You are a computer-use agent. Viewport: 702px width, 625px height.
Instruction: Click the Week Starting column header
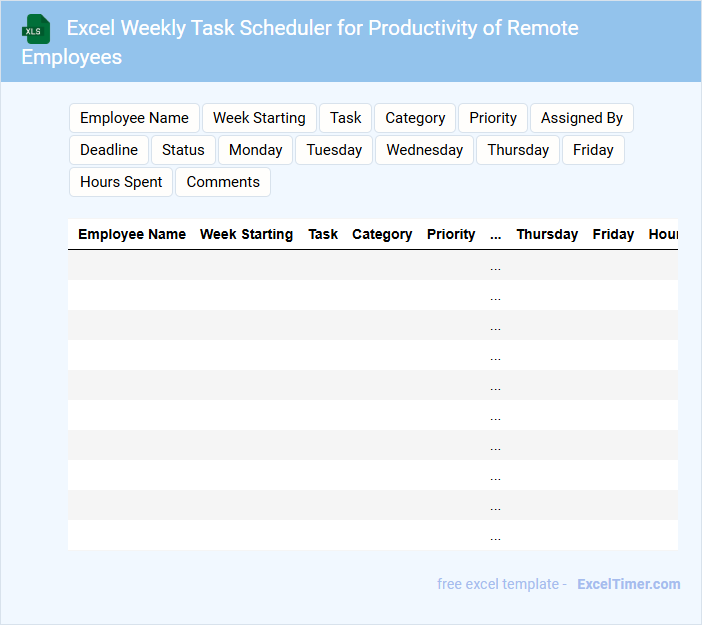coord(246,234)
